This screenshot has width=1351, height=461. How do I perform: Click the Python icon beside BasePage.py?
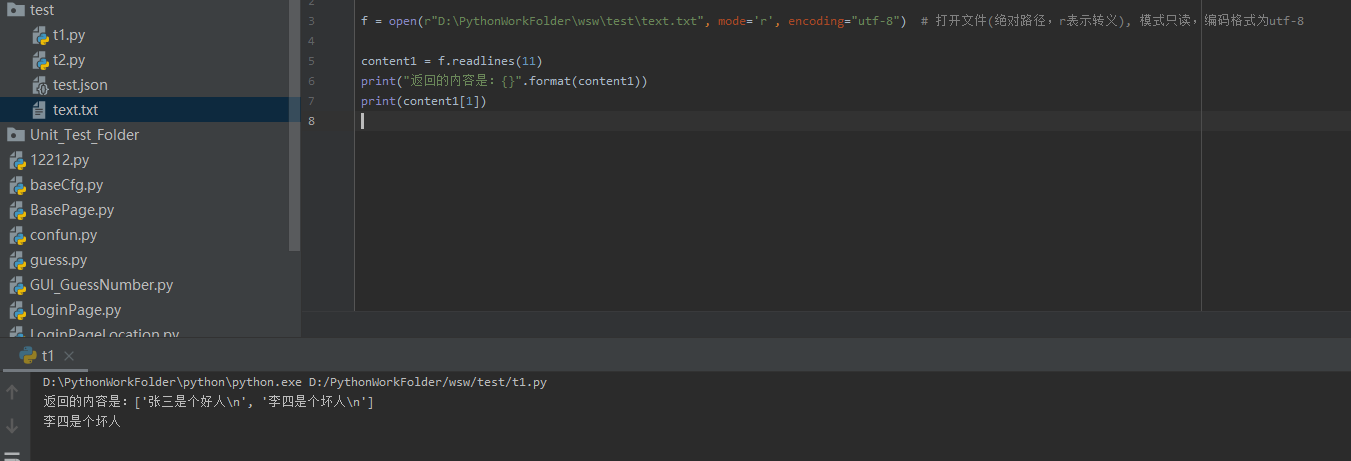tap(16, 210)
